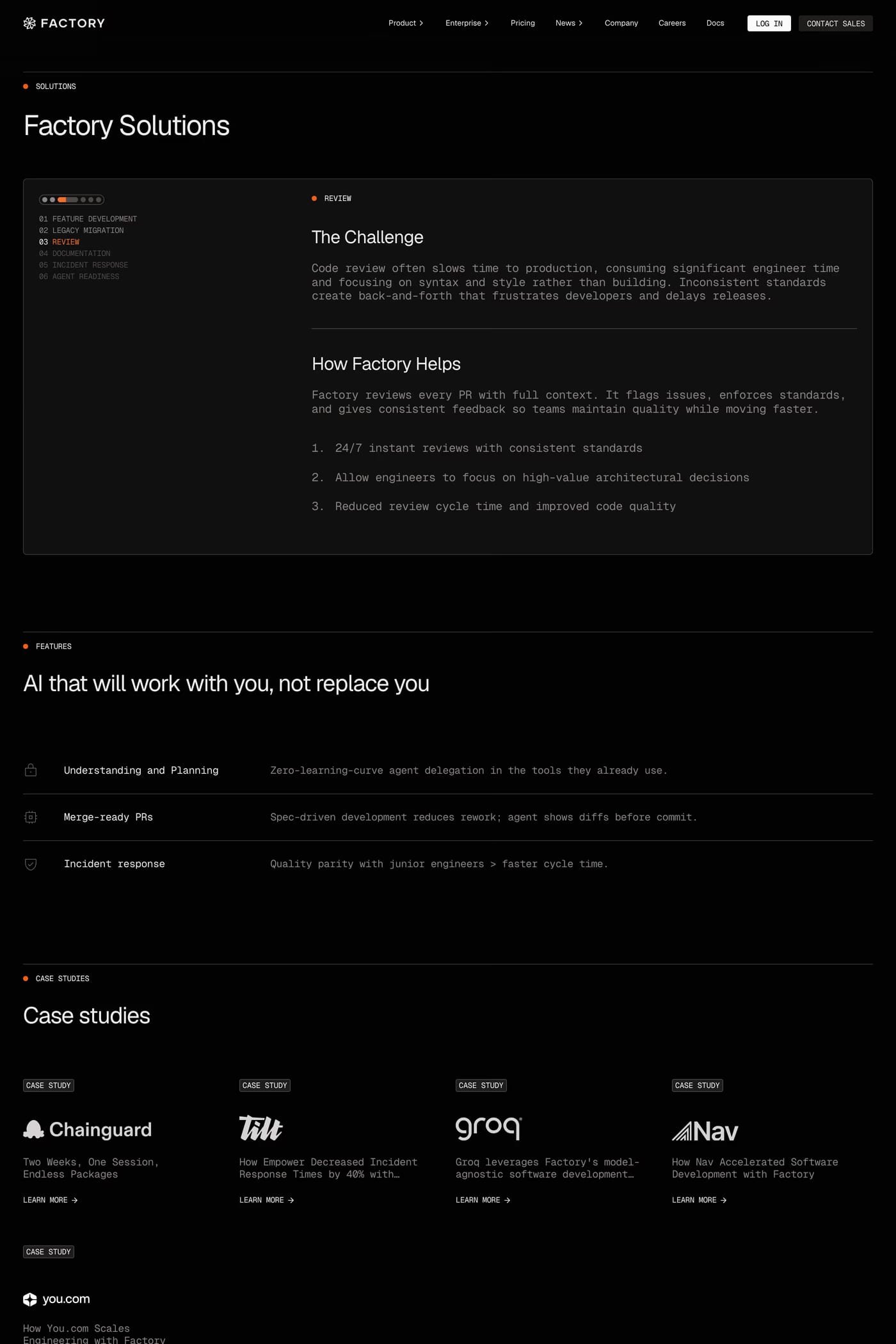Click 'The Challenge' heading

pos(367,237)
